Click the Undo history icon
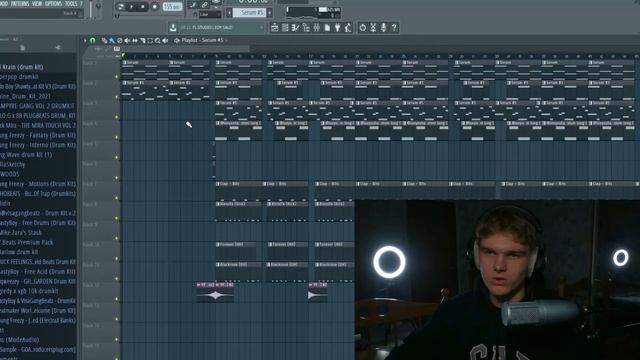 [x=362, y=27]
